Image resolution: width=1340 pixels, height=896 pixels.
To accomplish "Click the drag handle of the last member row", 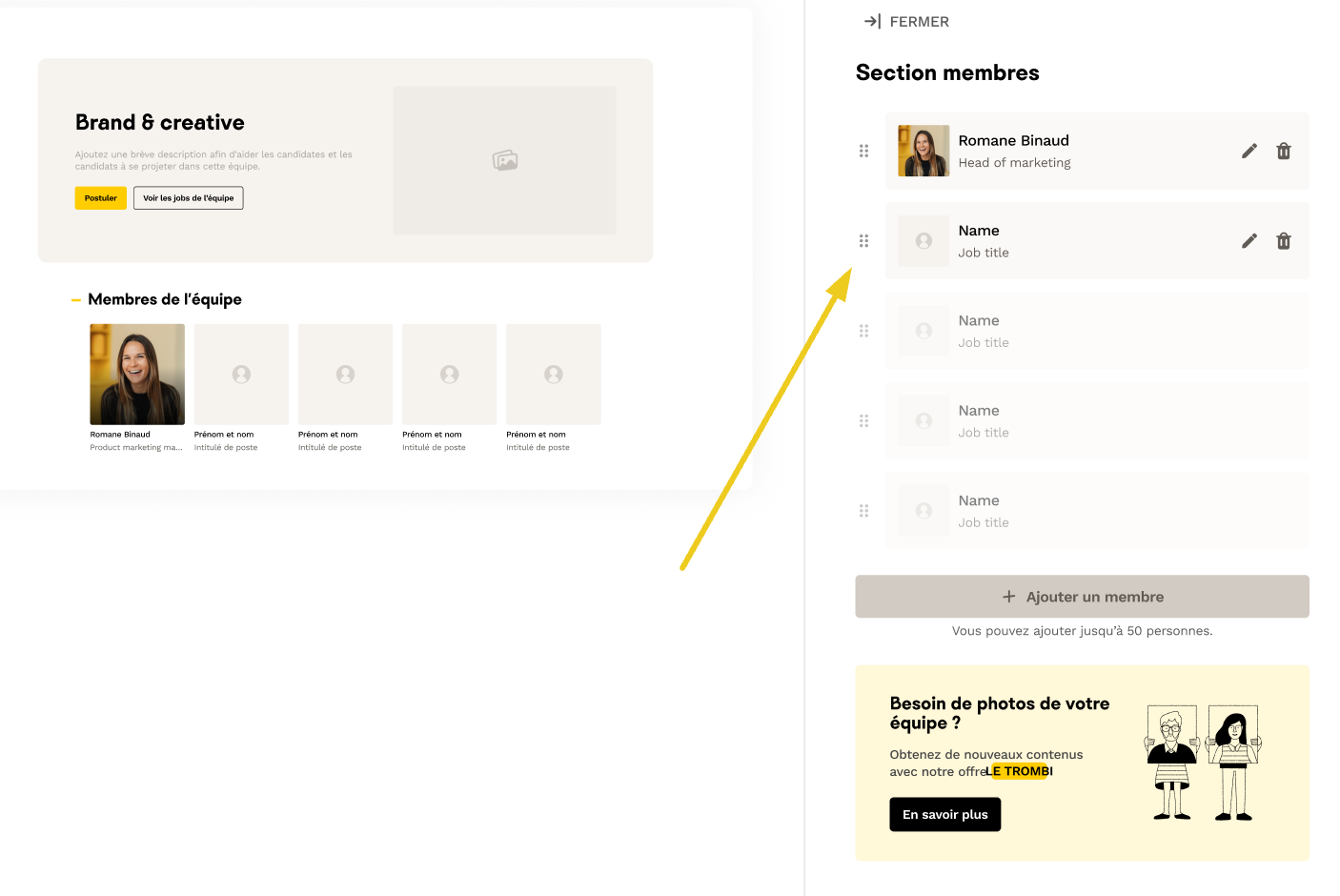I will (x=863, y=511).
